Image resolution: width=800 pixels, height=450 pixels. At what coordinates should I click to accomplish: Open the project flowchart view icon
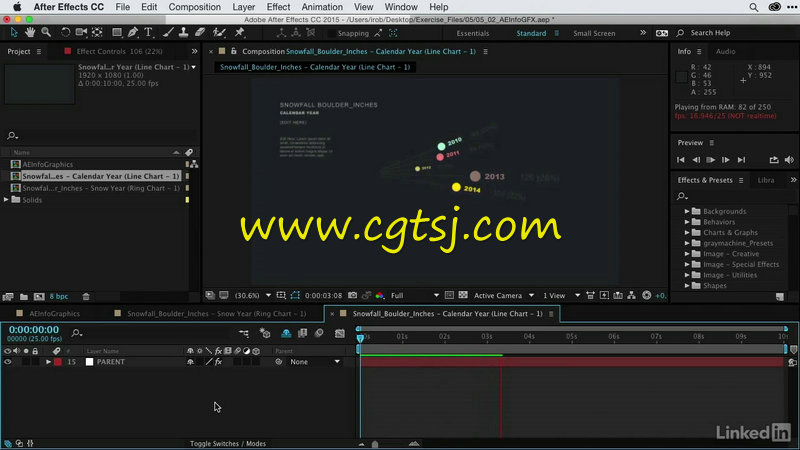pyautogui.click(x=194, y=164)
